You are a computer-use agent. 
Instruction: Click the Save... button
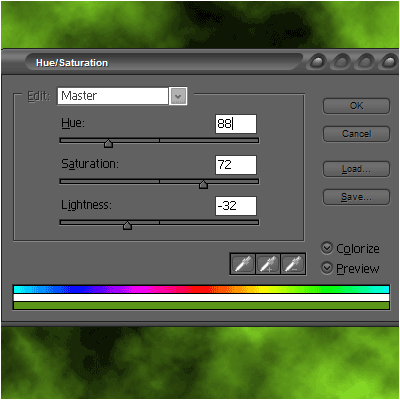click(x=356, y=197)
